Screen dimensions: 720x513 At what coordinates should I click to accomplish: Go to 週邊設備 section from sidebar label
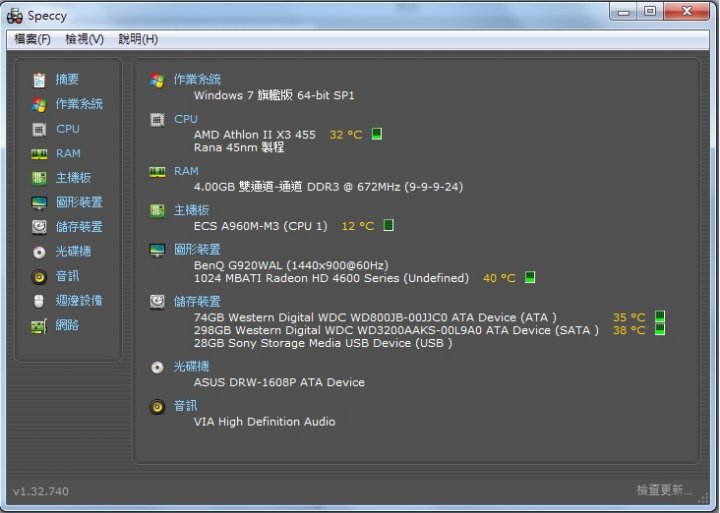click(79, 300)
